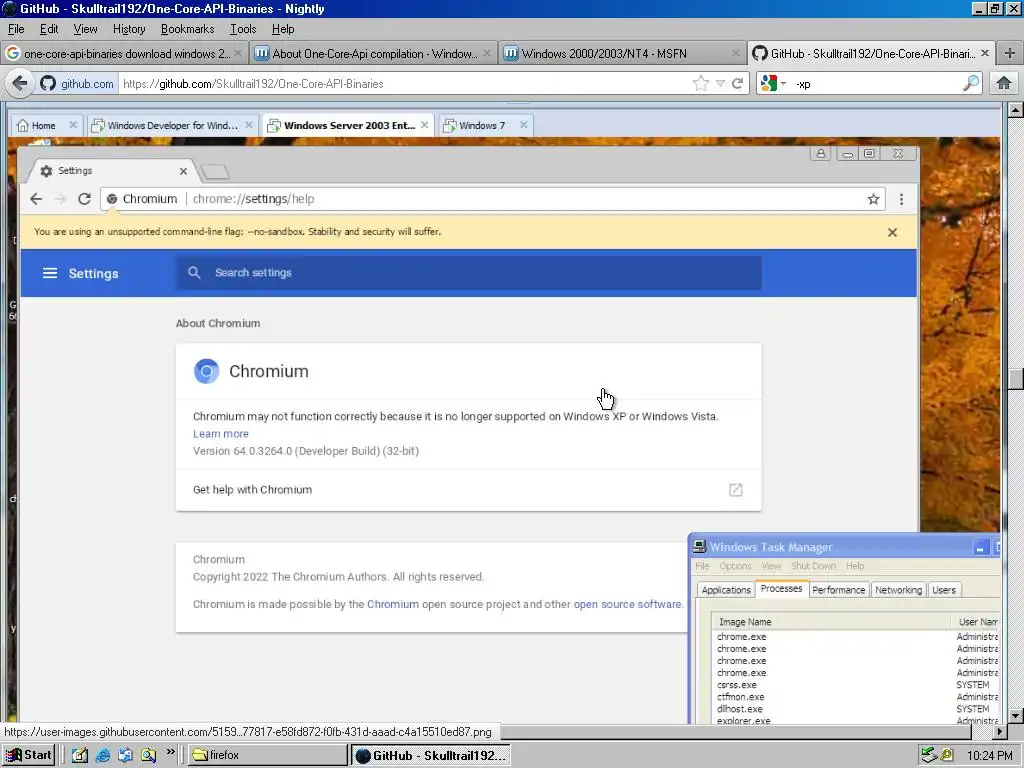This screenshot has width=1024, height=768.
Task: Open the File menu in Nightly
Action: (16, 29)
